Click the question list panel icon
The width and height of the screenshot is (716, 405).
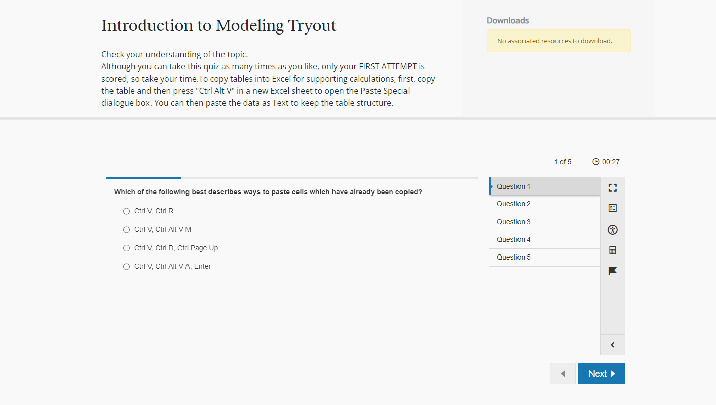click(x=612, y=208)
